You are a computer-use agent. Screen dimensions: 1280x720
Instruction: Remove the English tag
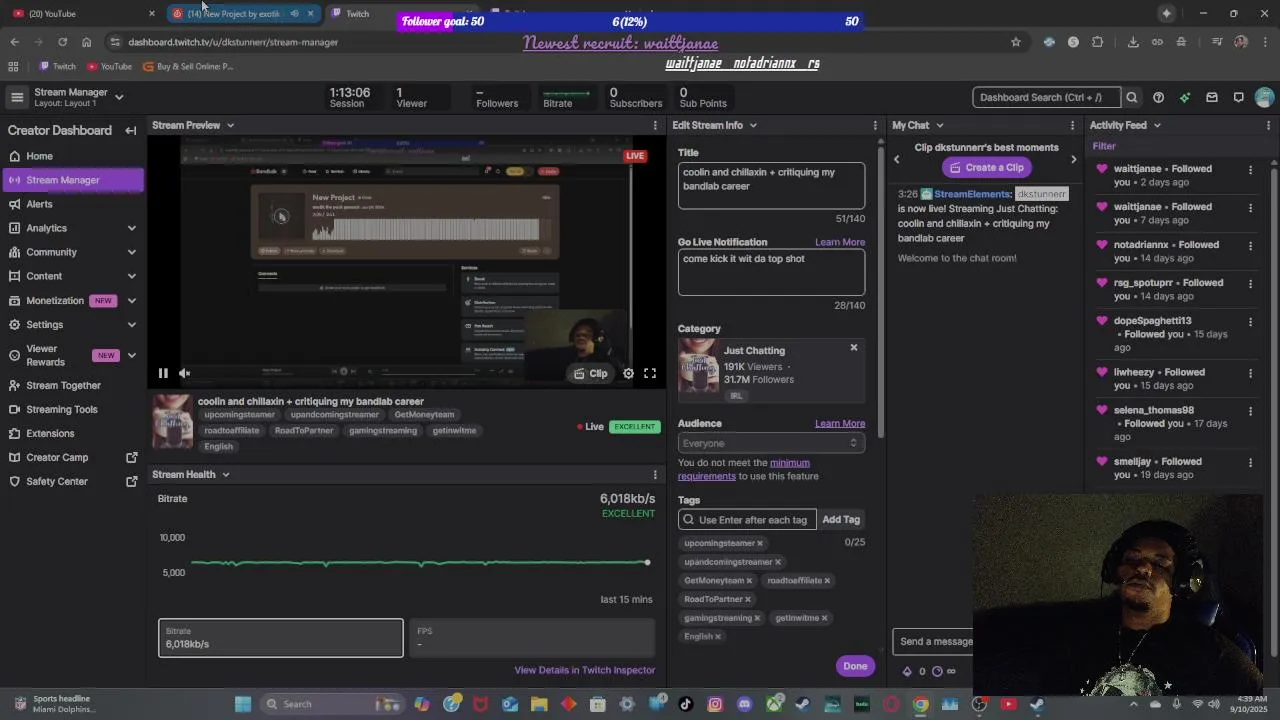(x=718, y=636)
